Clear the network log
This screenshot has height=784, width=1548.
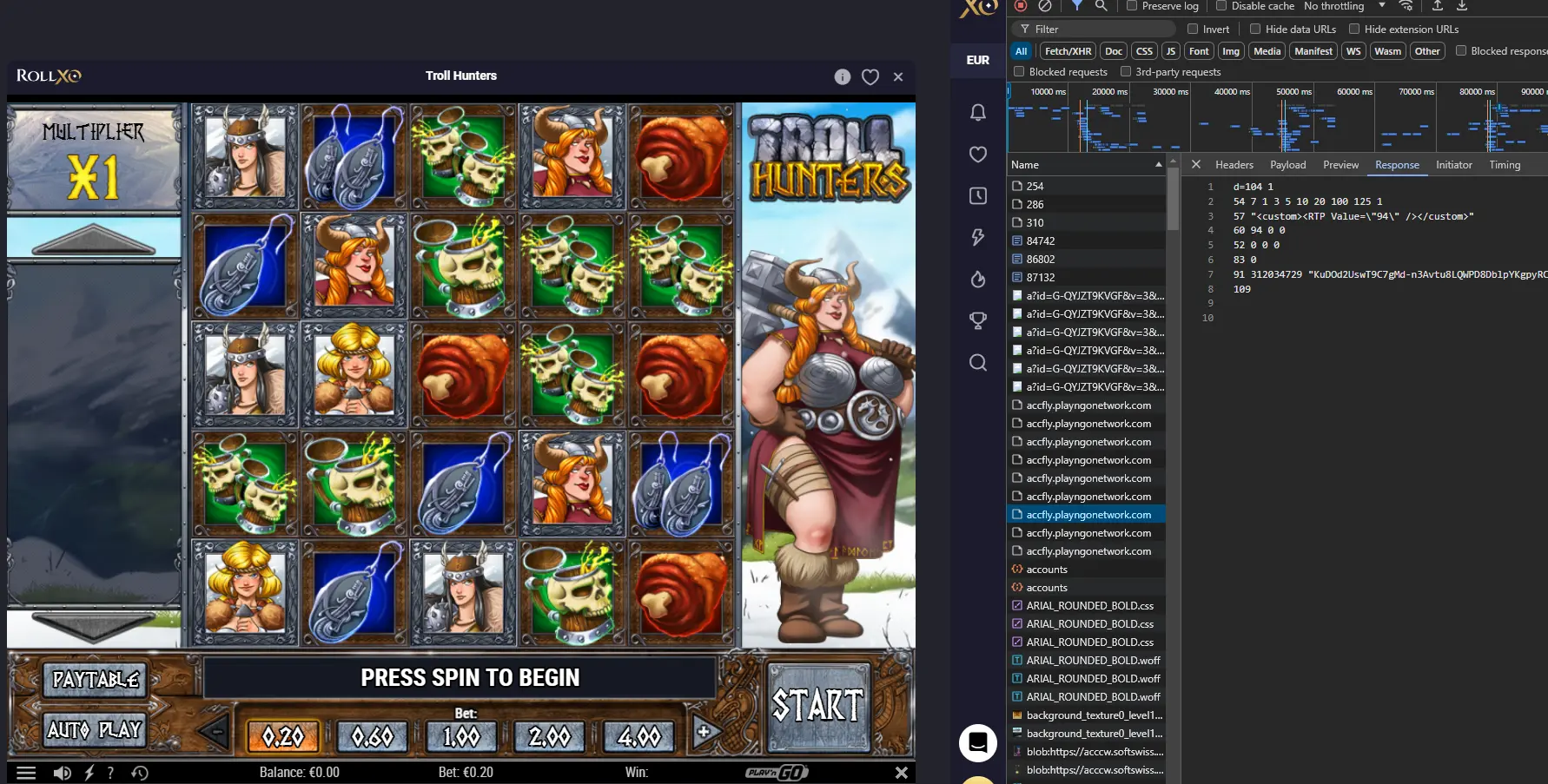coord(1045,5)
